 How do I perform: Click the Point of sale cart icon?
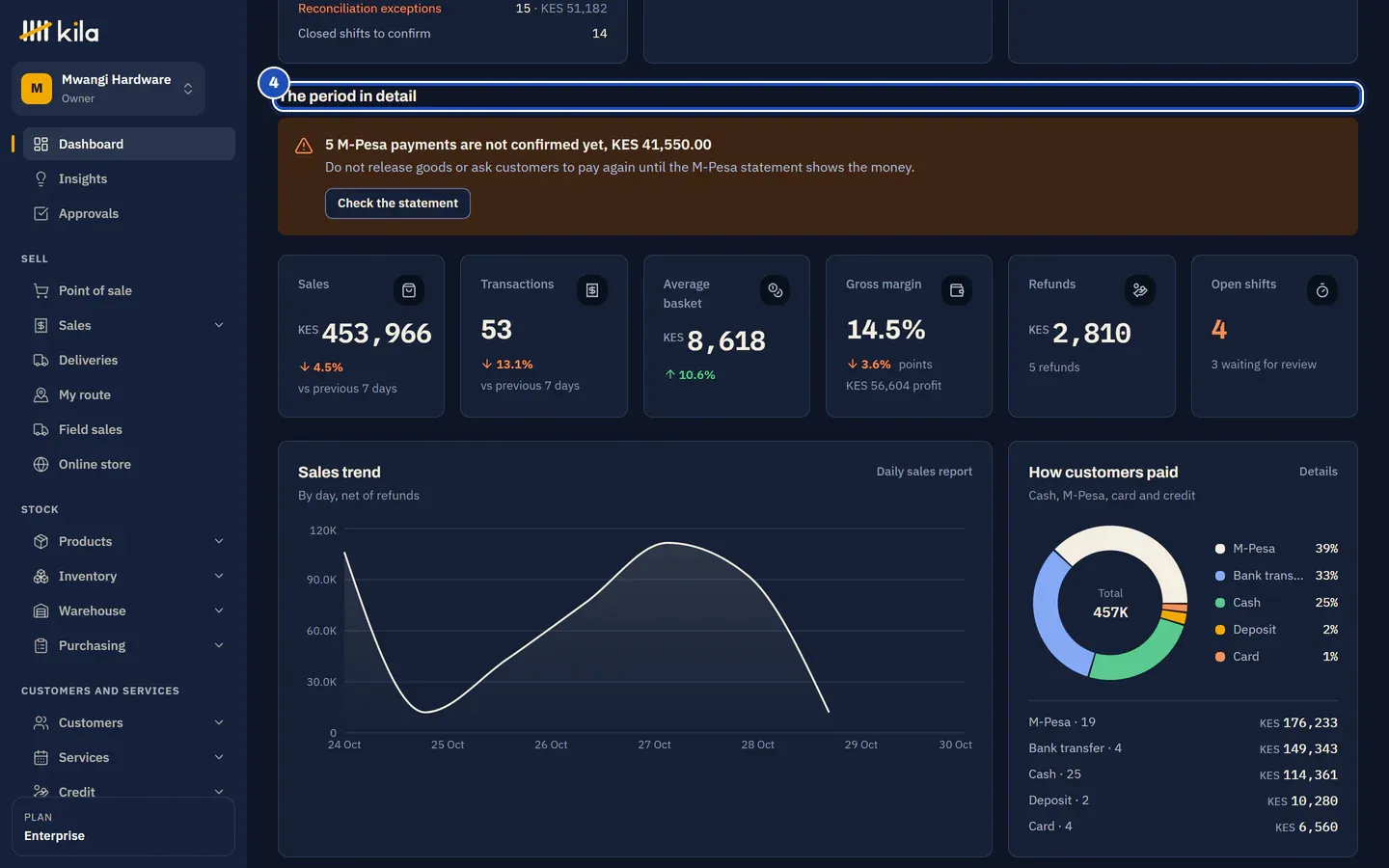41,290
